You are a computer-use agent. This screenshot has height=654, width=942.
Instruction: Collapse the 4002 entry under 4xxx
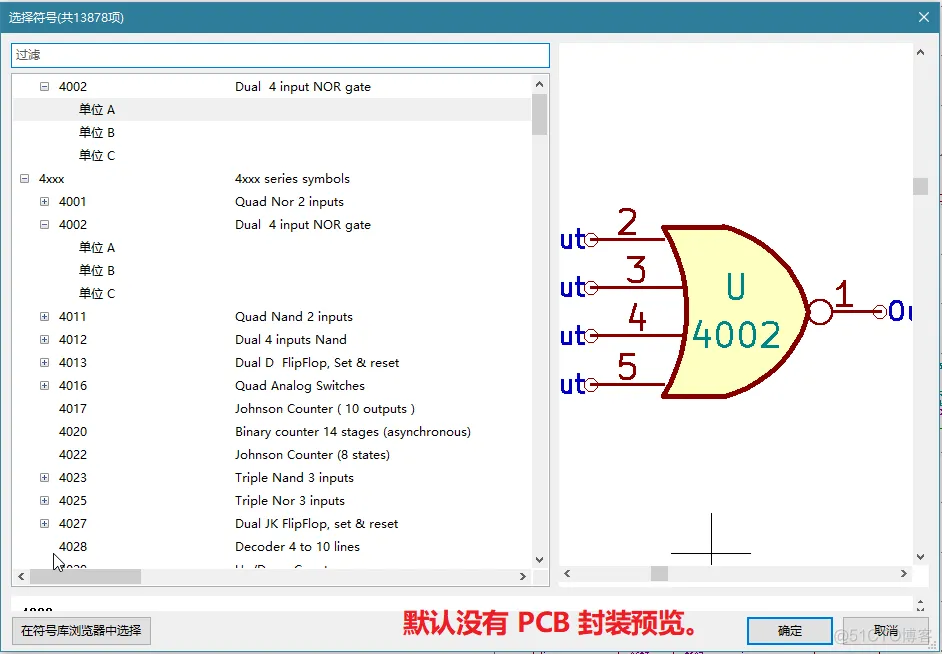pyautogui.click(x=44, y=225)
